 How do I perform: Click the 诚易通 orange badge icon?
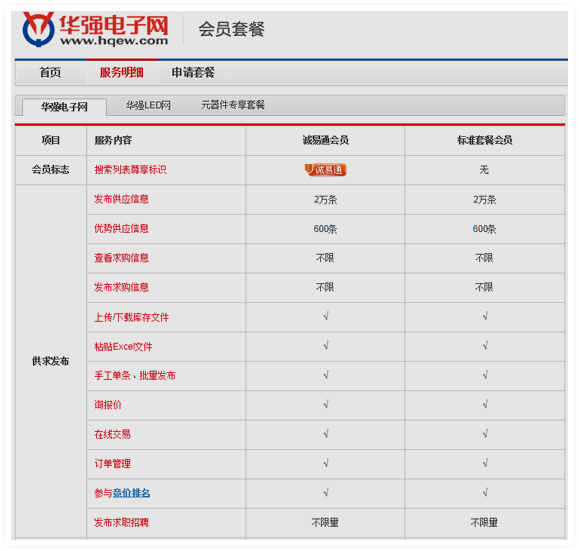coord(325,170)
